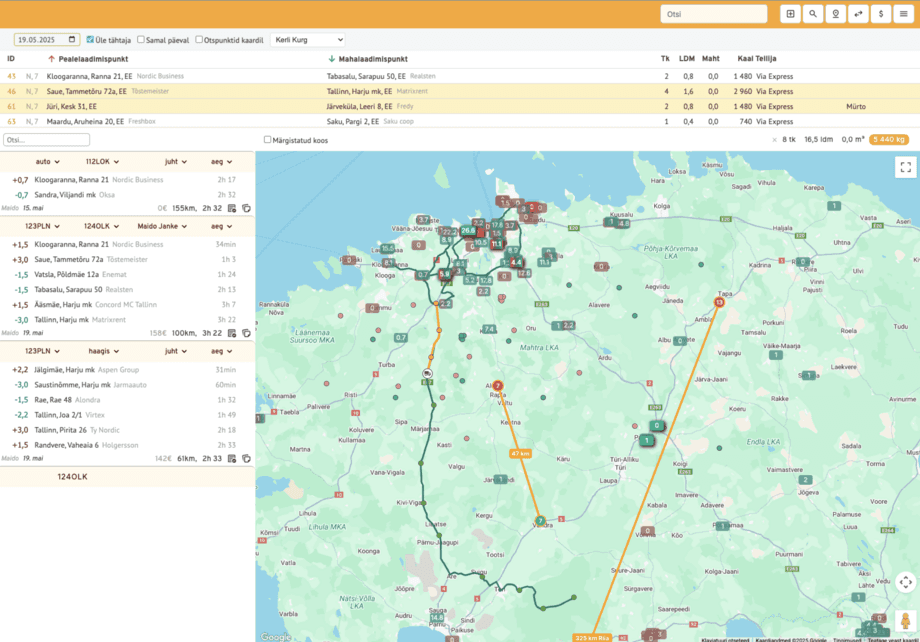Click the map recenter crosshair icon
This screenshot has width=920, height=642.
(905, 582)
